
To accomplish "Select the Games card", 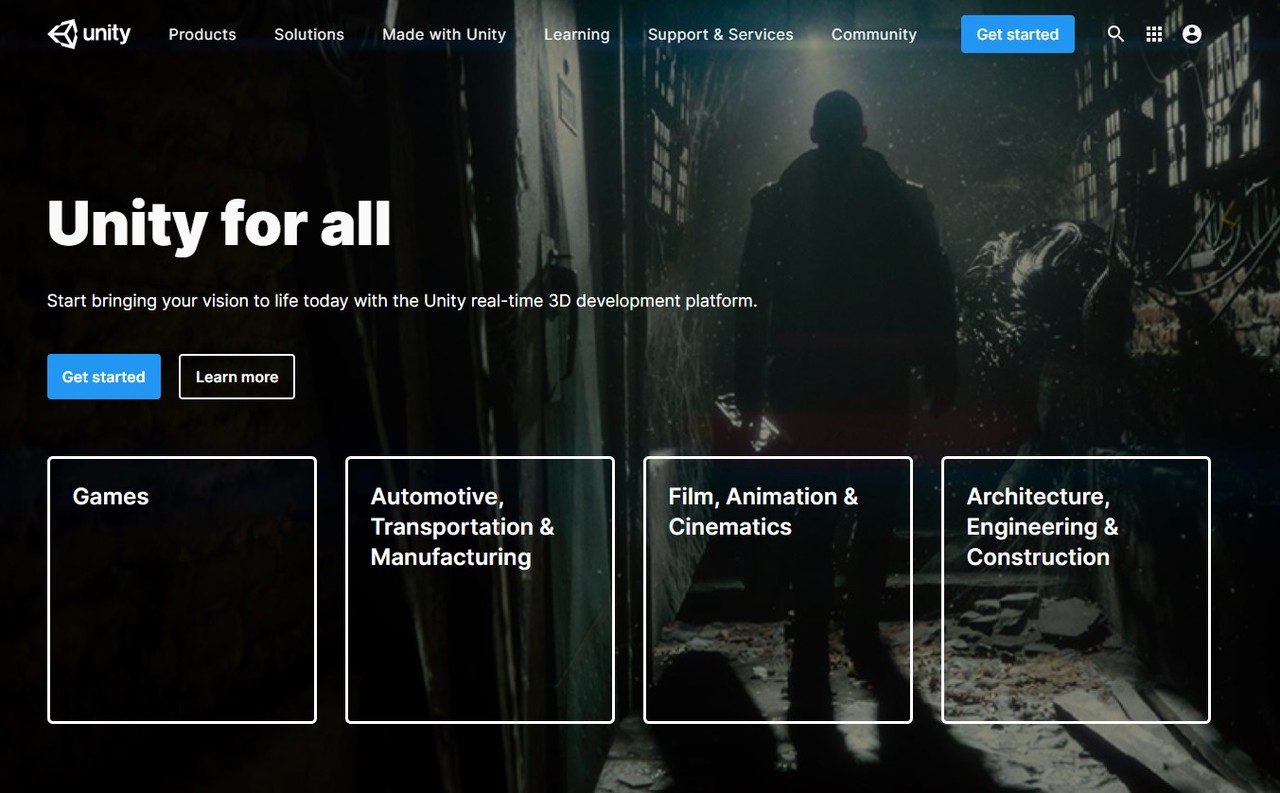I will tap(182, 590).
